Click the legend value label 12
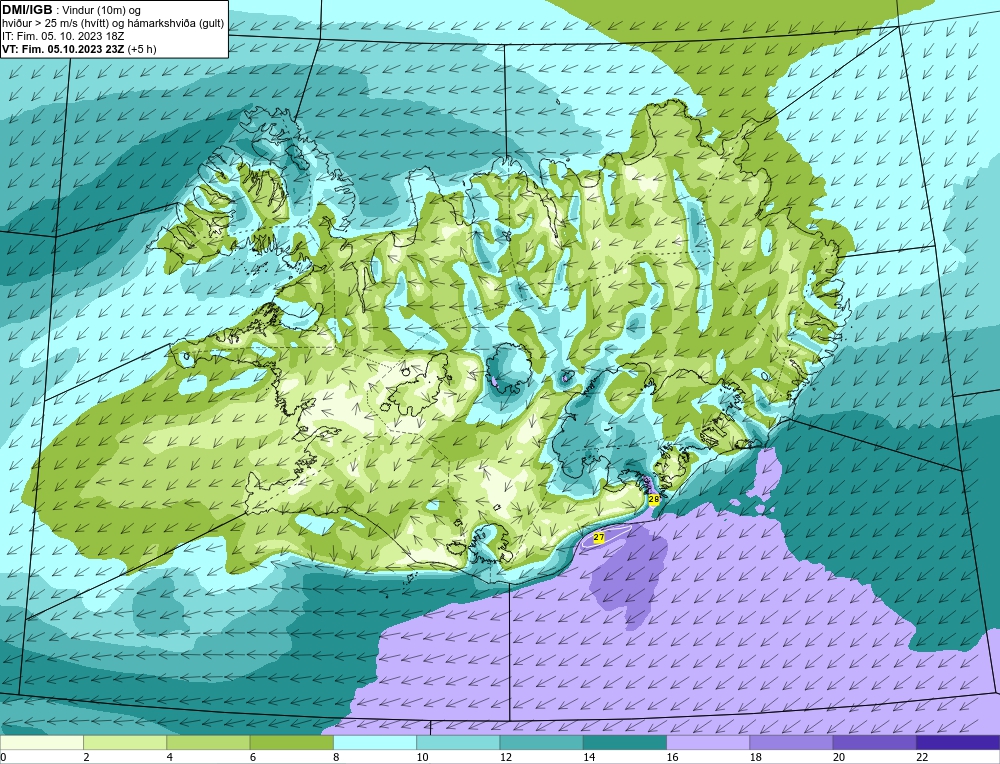Viewport: 1000px width, 764px height. [x=506, y=757]
